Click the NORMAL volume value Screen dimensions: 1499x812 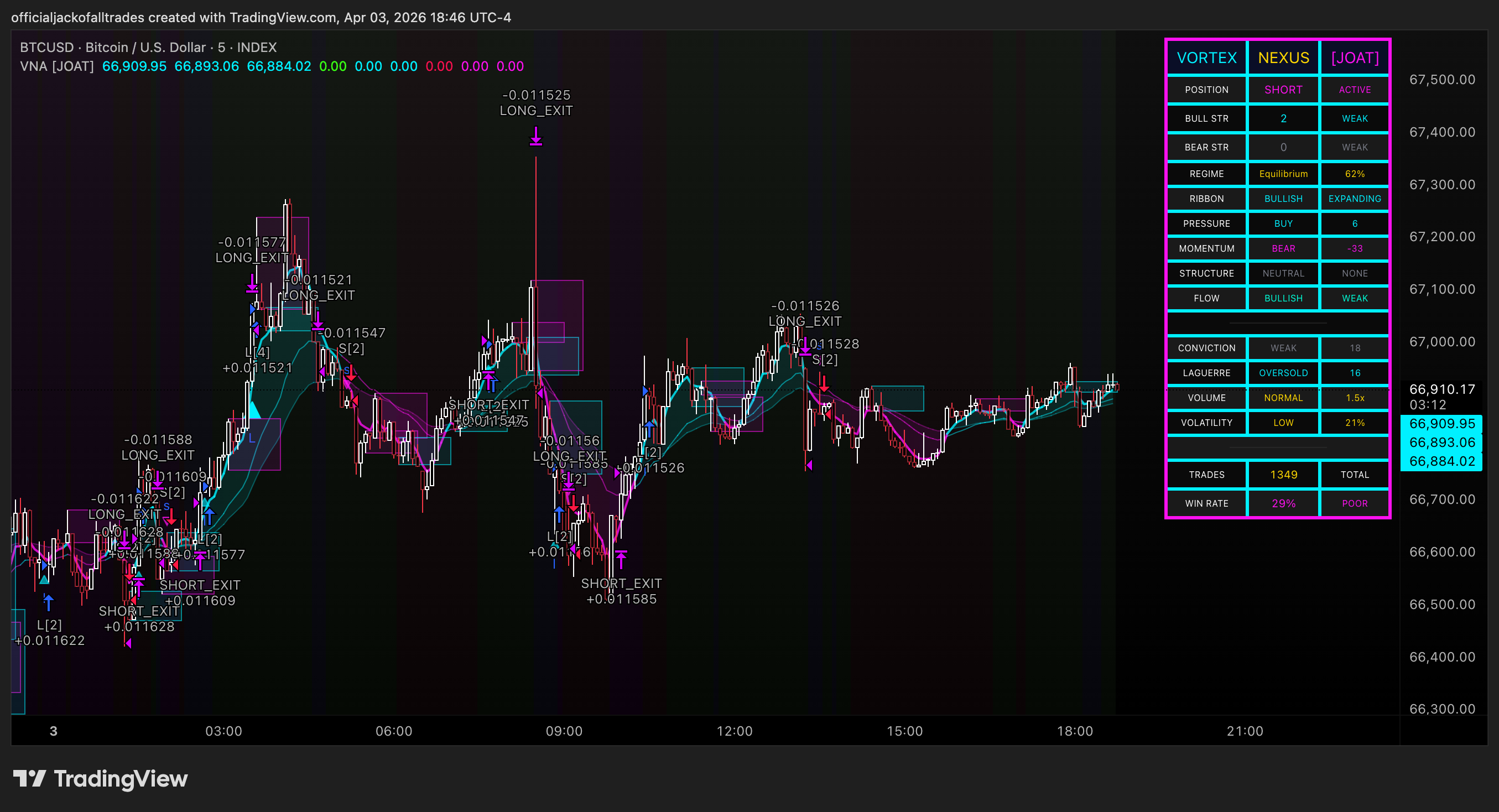click(x=1283, y=398)
